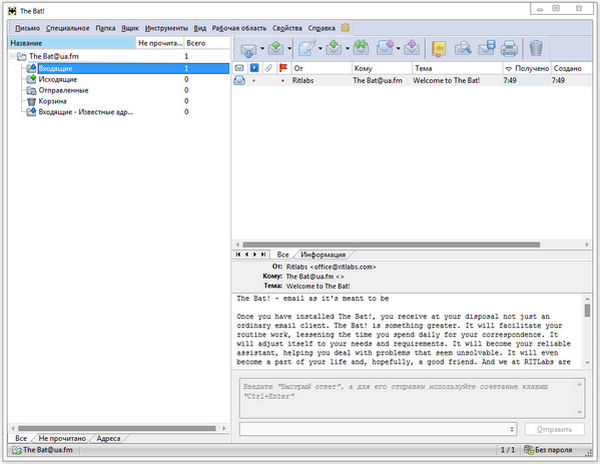Click The Bat! bat logo in title bar
This screenshot has width=600, height=464.
click(13, 11)
